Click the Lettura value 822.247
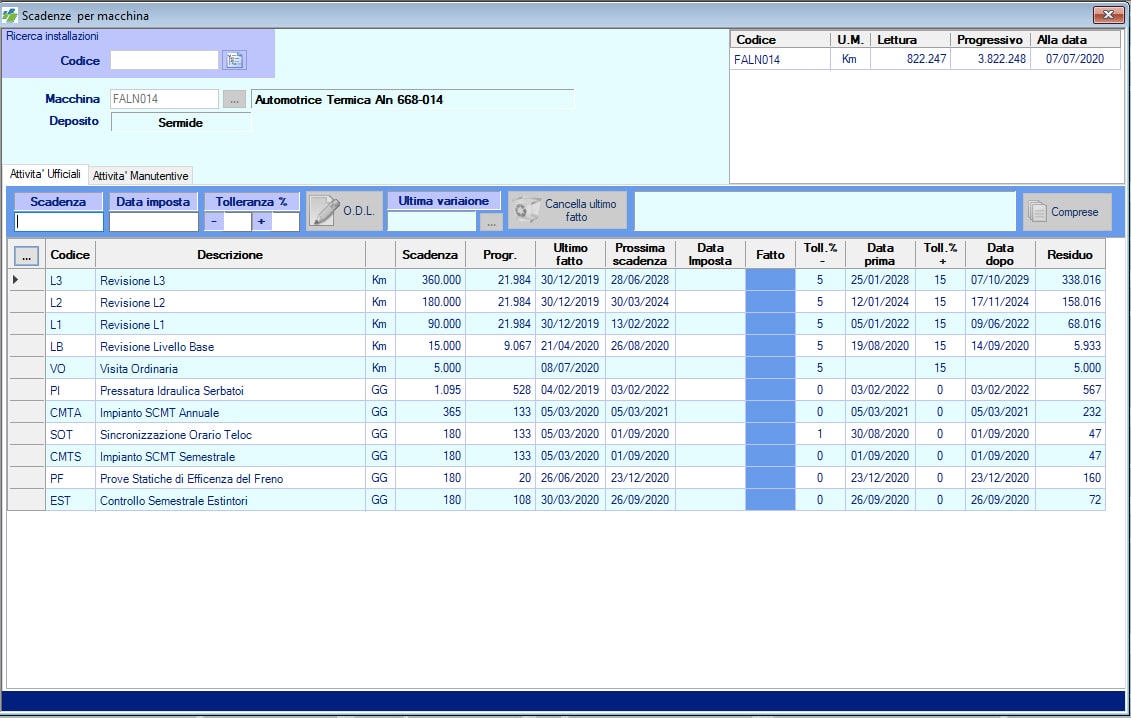This screenshot has height=718, width=1131. [926, 59]
